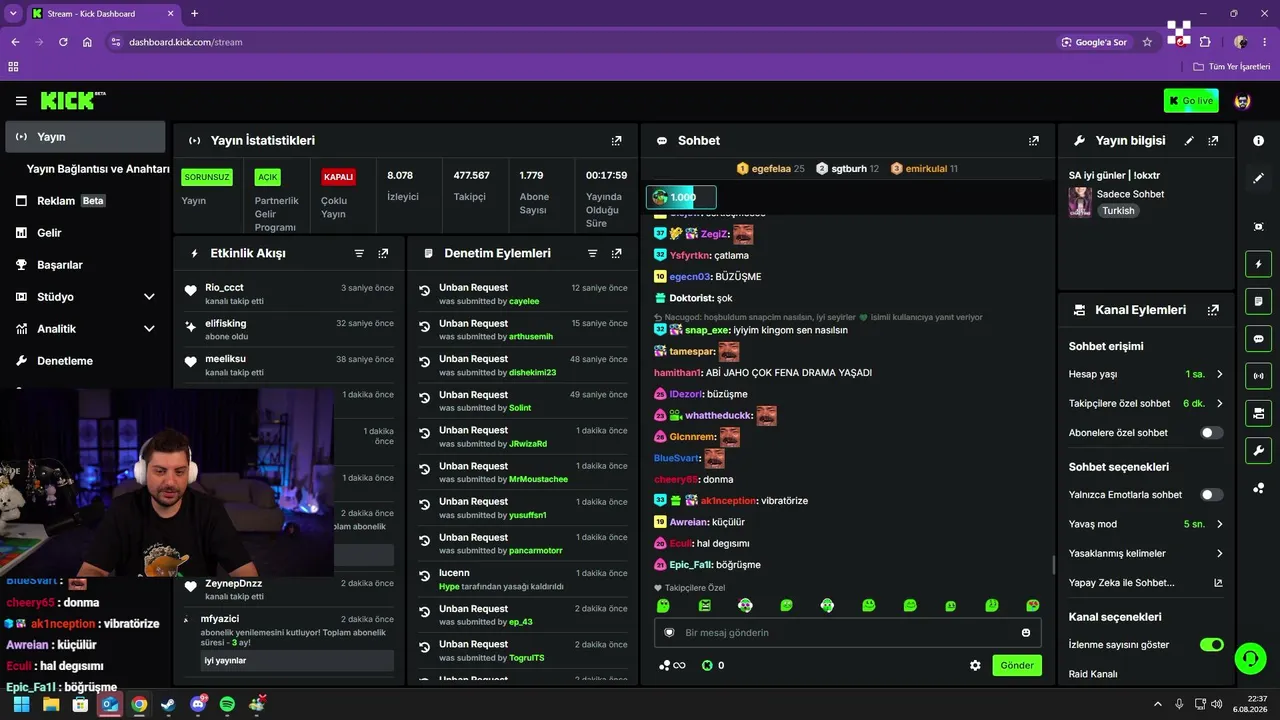Open Hesap yaşı options chevron

click(1220, 375)
